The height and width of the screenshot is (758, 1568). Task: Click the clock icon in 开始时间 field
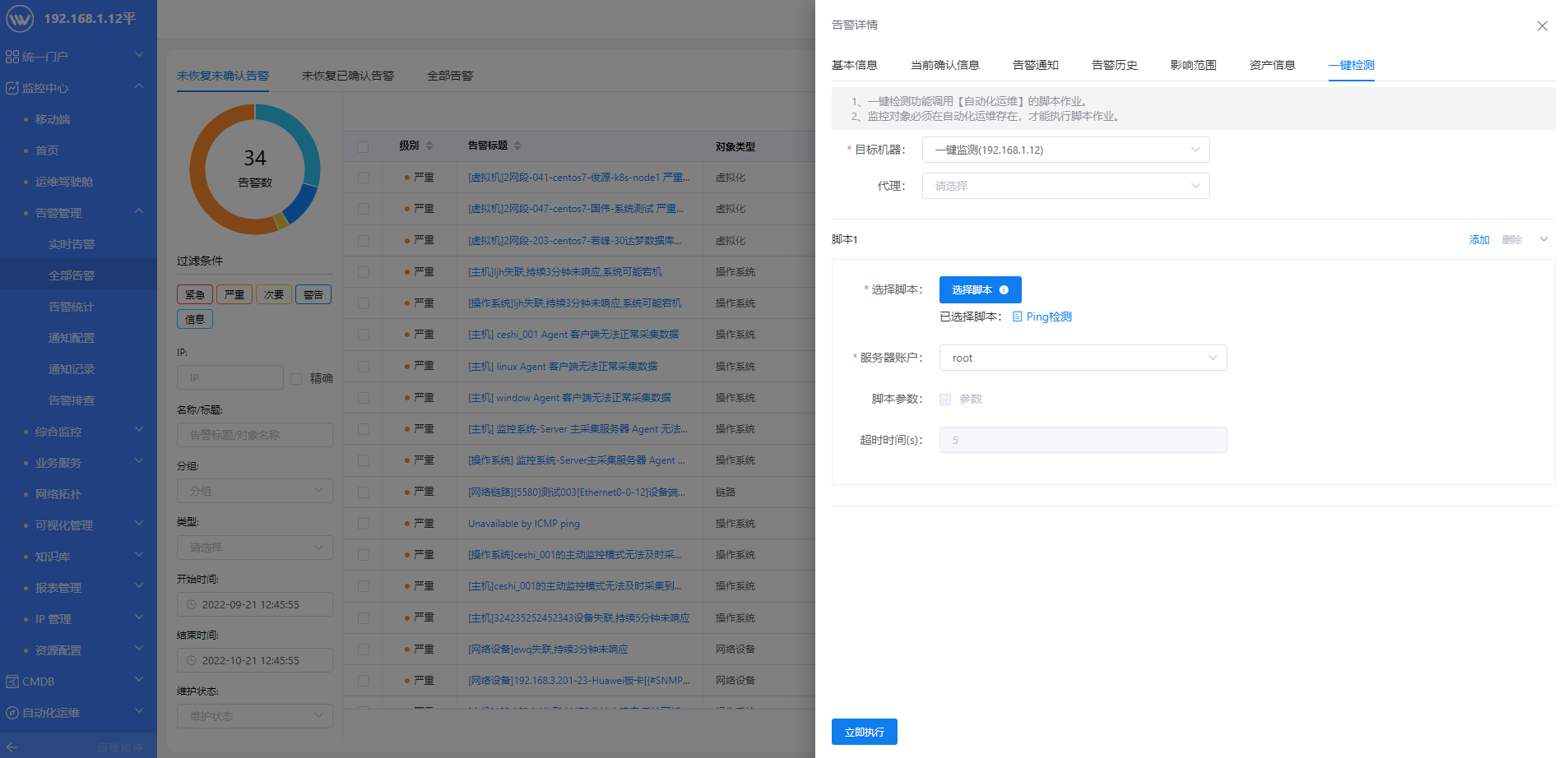point(192,604)
